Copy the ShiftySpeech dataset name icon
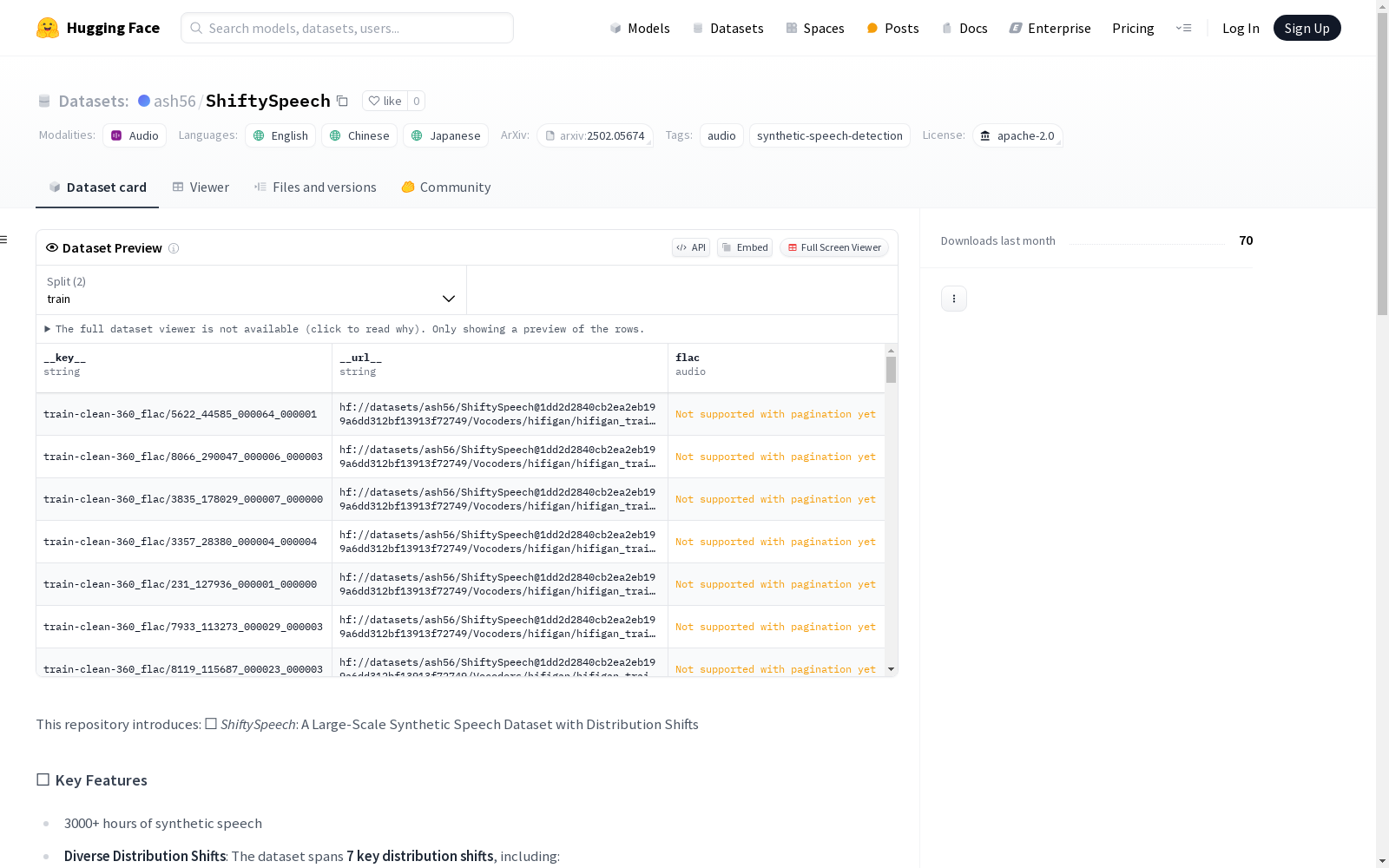This screenshot has width=1389, height=868. 342,102
